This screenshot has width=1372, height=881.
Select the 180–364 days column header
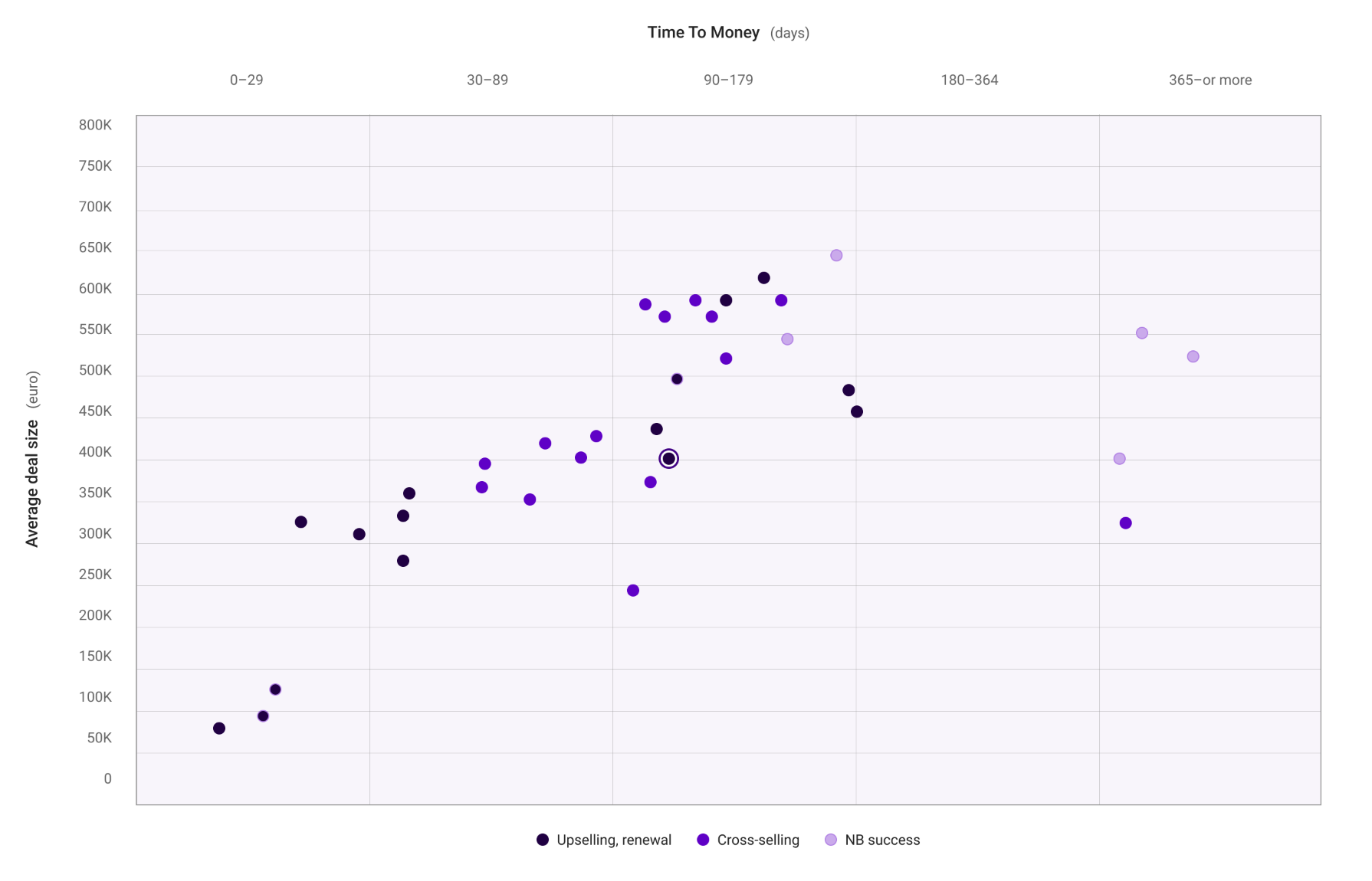coord(969,80)
